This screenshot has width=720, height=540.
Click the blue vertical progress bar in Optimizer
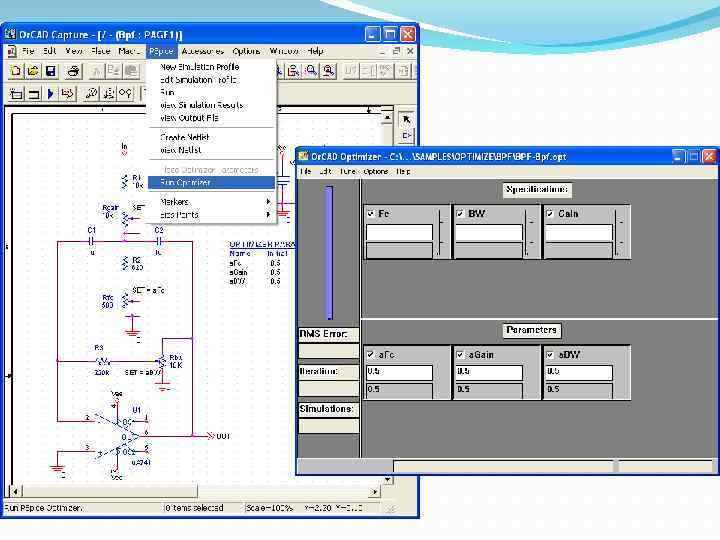(329, 252)
